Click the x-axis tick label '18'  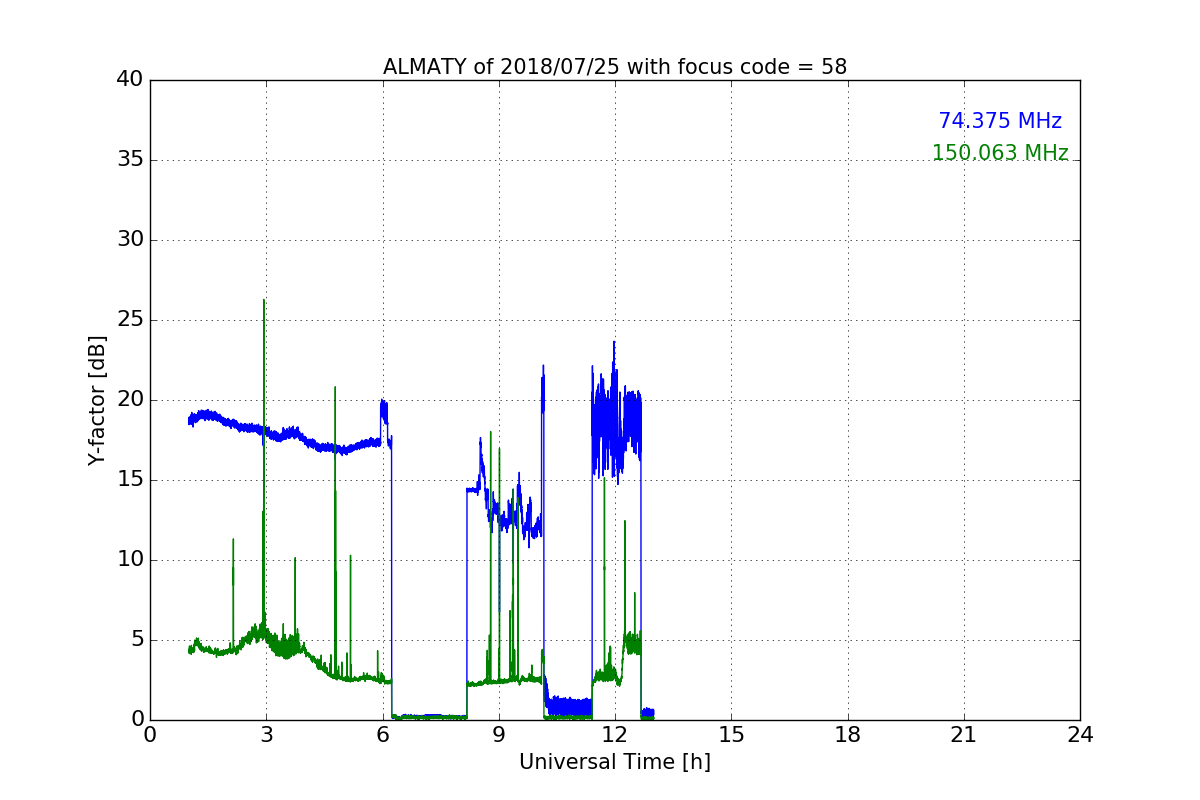click(848, 734)
